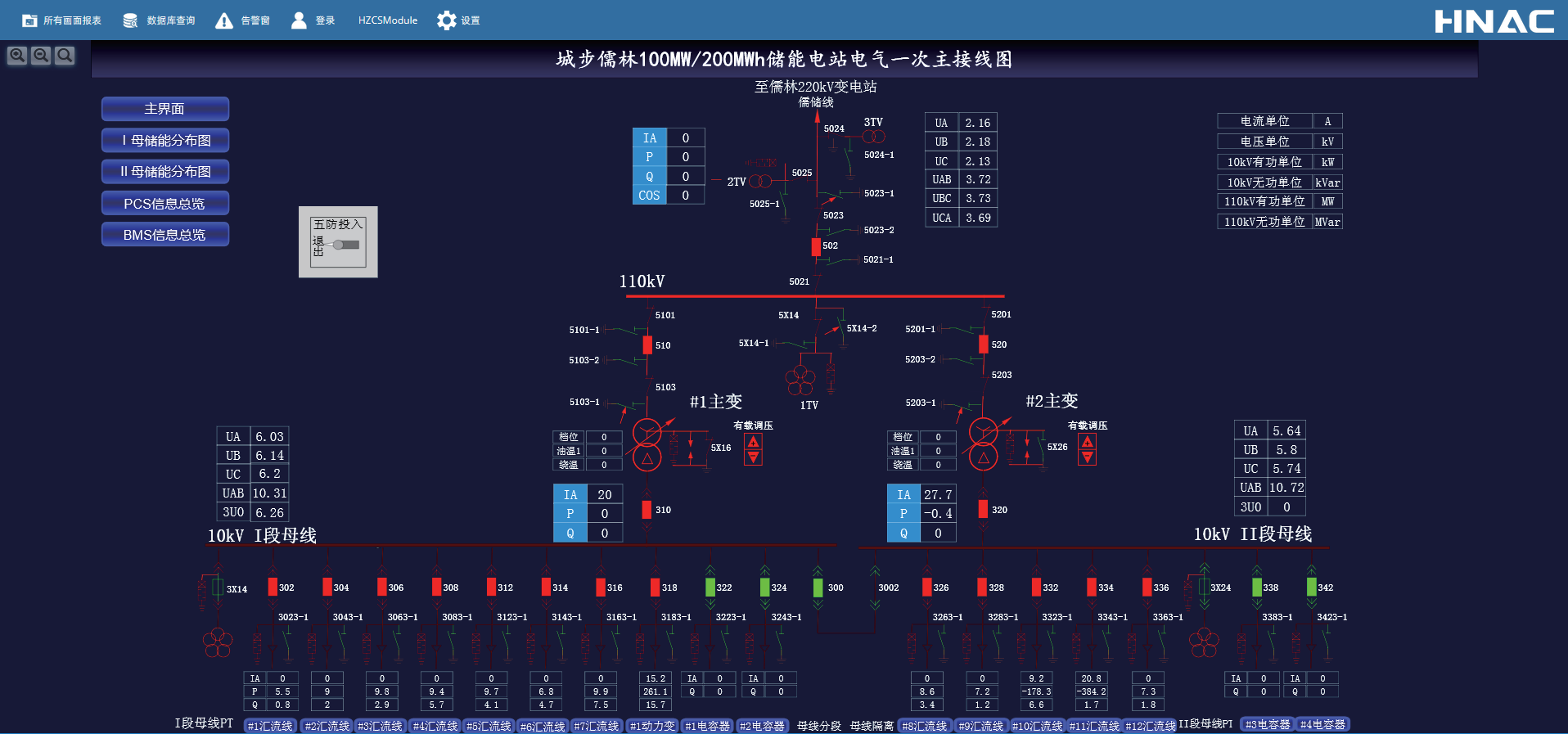Select HZCSModule menu item
The height and width of the screenshot is (734, 1568).
(x=387, y=20)
